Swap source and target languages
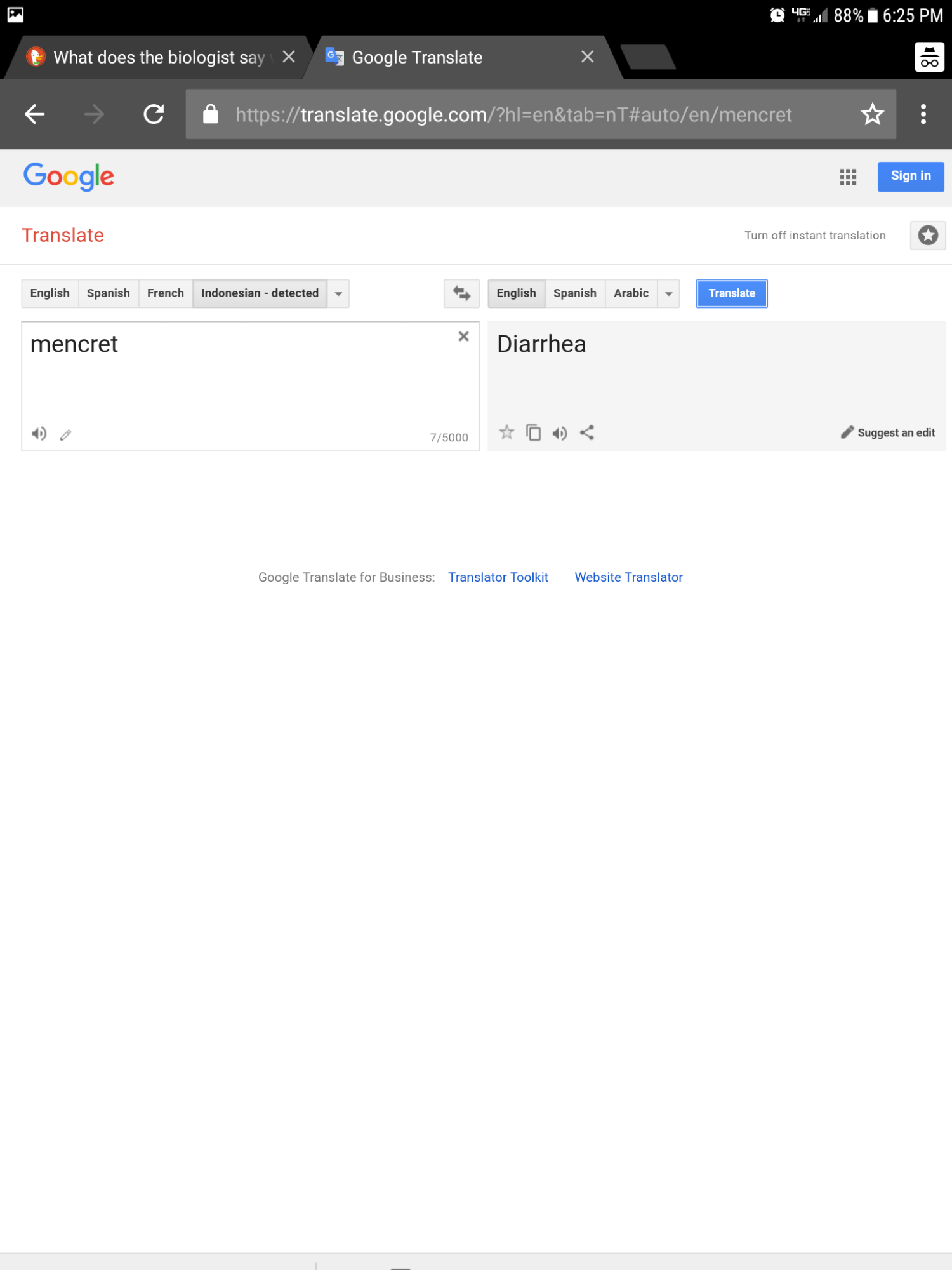This screenshot has height=1270, width=952. coord(461,293)
